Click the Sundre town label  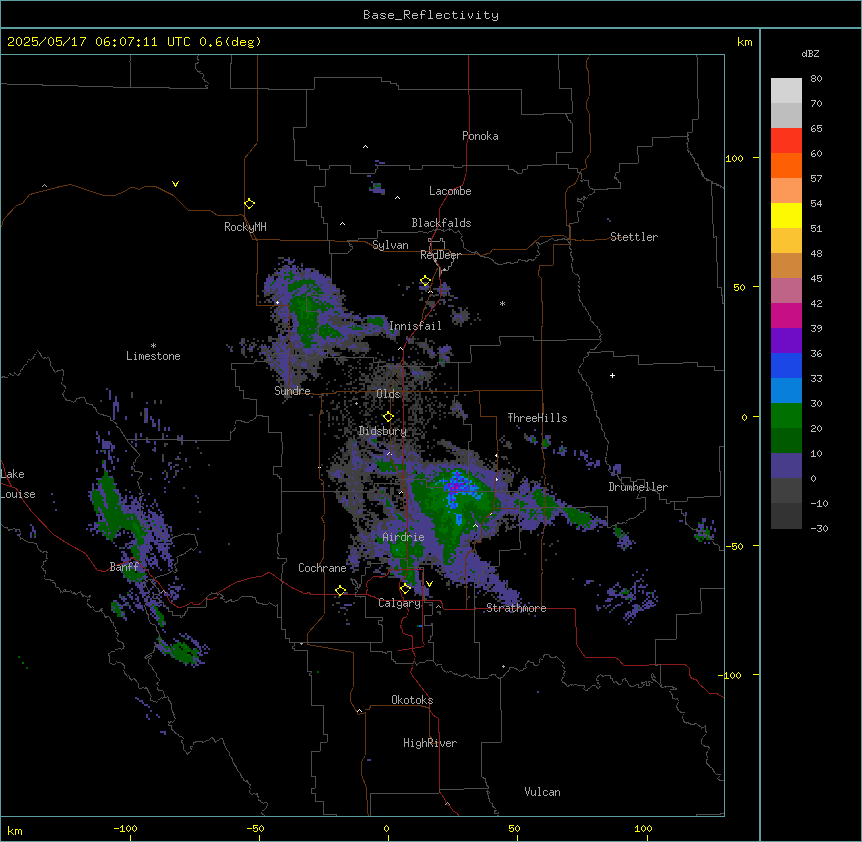point(292,391)
